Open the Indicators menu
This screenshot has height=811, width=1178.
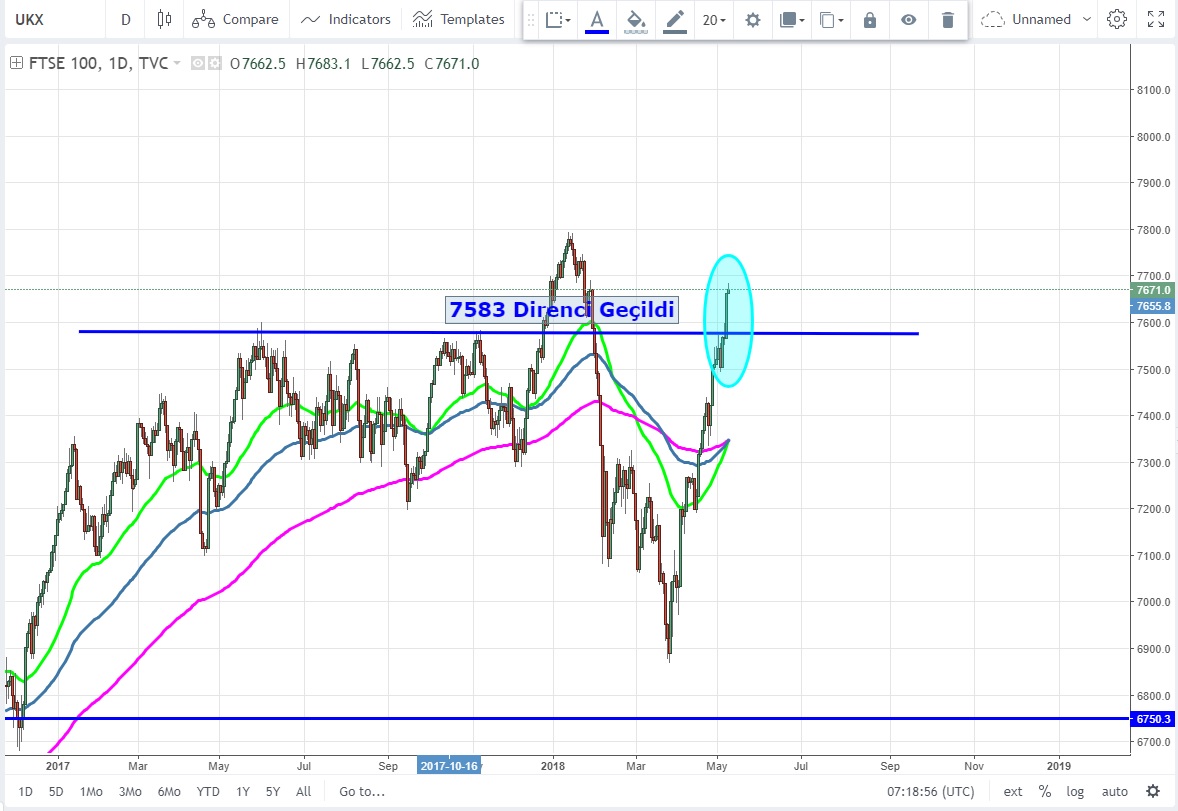pos(346,19)
